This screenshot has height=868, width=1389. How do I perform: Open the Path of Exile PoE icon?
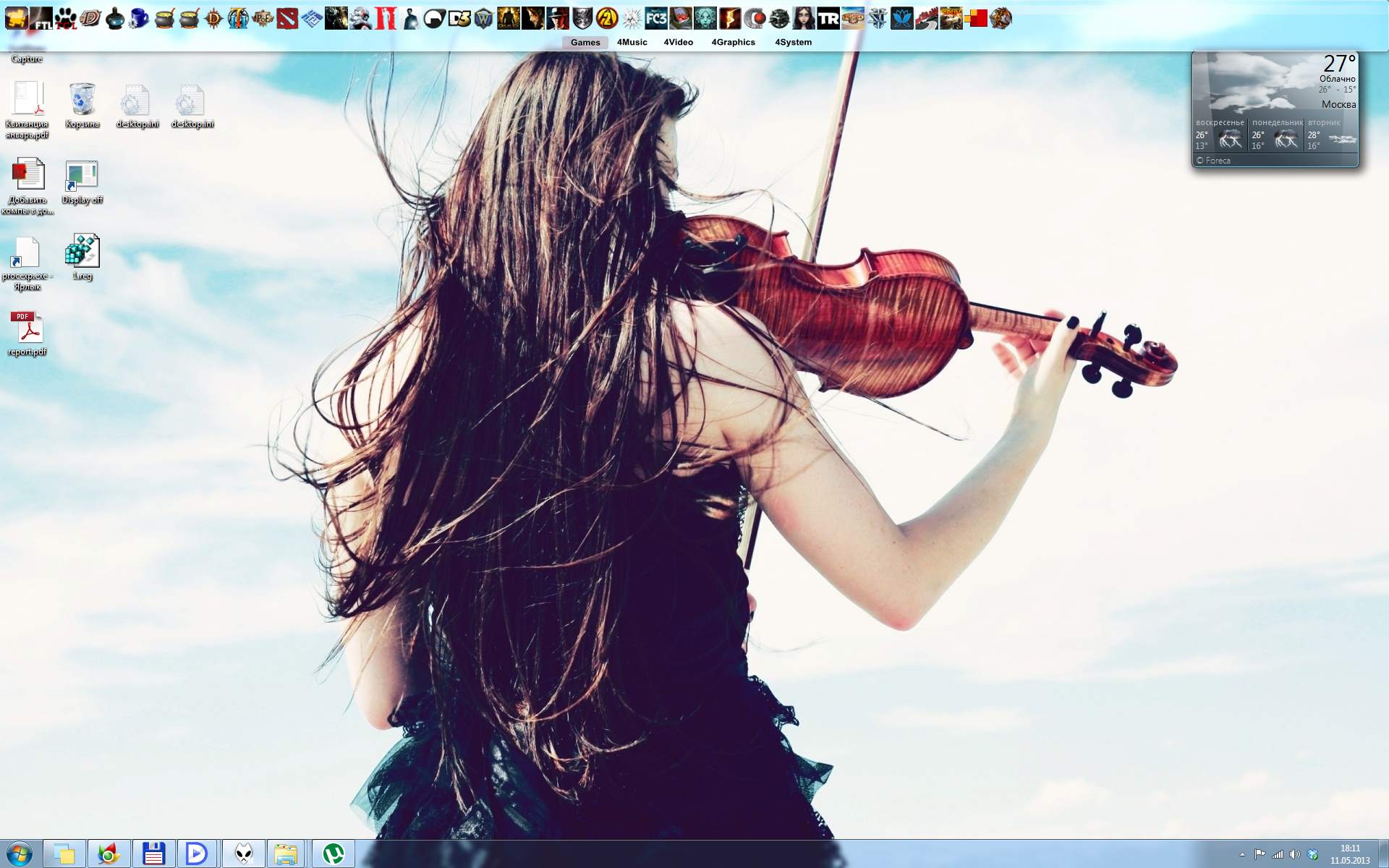(x=263, y=18)
